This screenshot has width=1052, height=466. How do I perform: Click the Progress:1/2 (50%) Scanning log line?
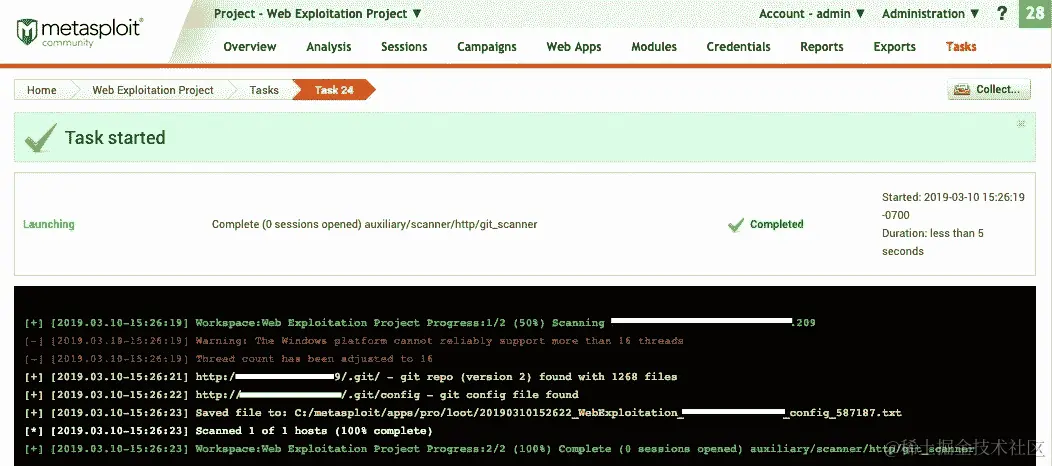point(420,323)
